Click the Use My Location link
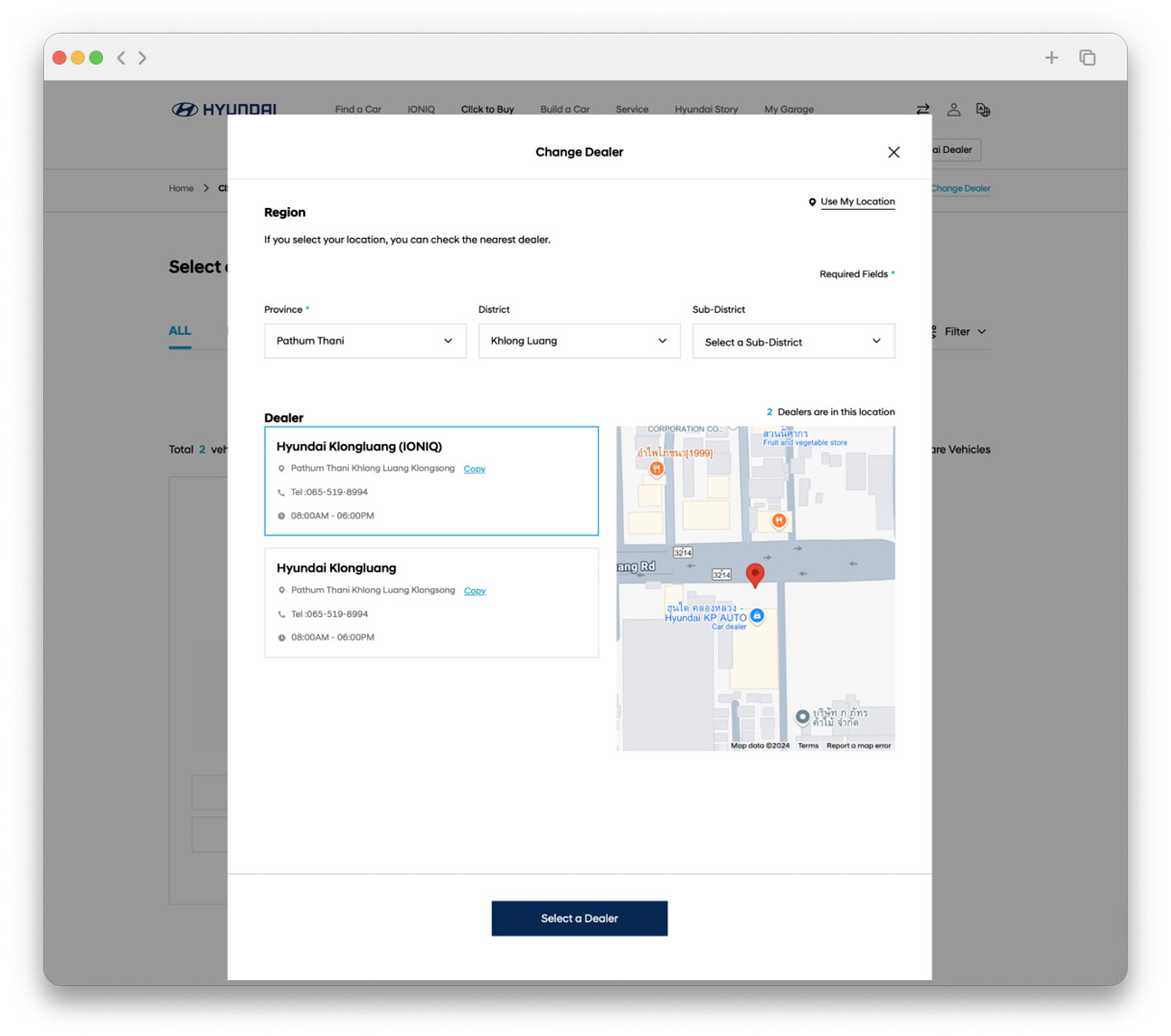 point(857,202)
